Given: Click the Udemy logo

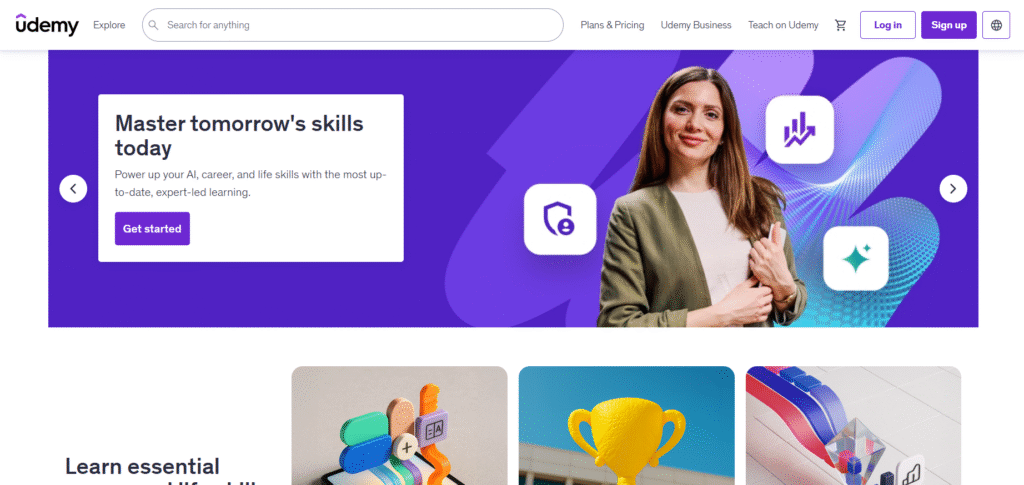Looking at the screenshot, I should point(47,25).
